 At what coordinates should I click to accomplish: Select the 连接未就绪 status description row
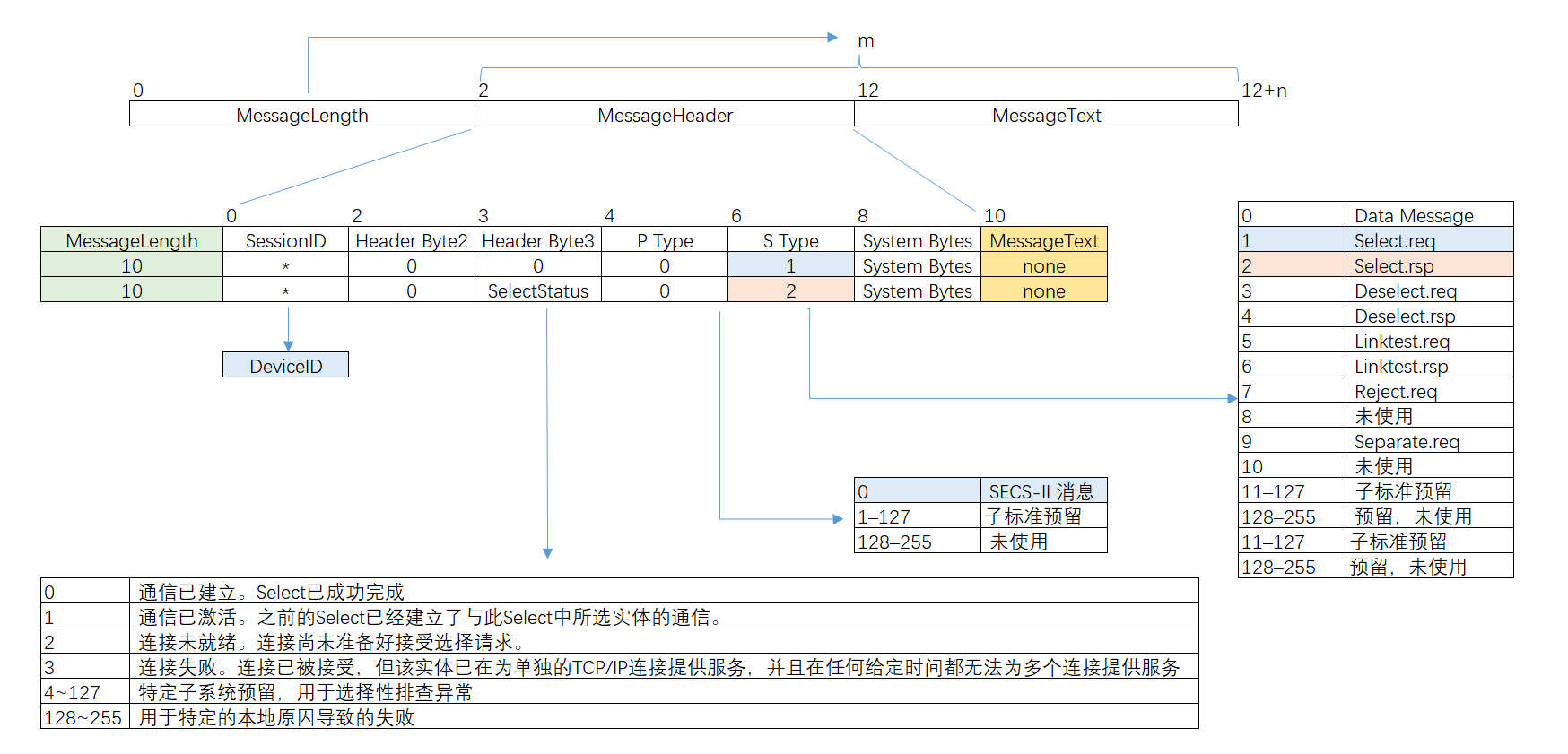332,642
